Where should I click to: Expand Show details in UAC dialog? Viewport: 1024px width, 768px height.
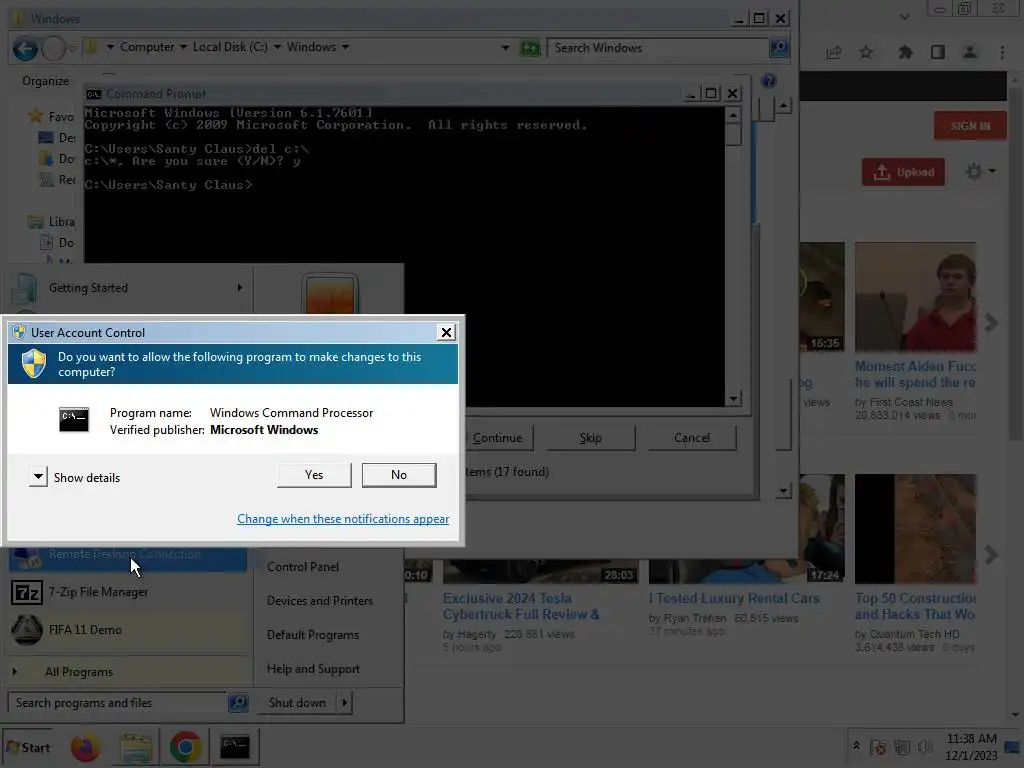point(74,477)
